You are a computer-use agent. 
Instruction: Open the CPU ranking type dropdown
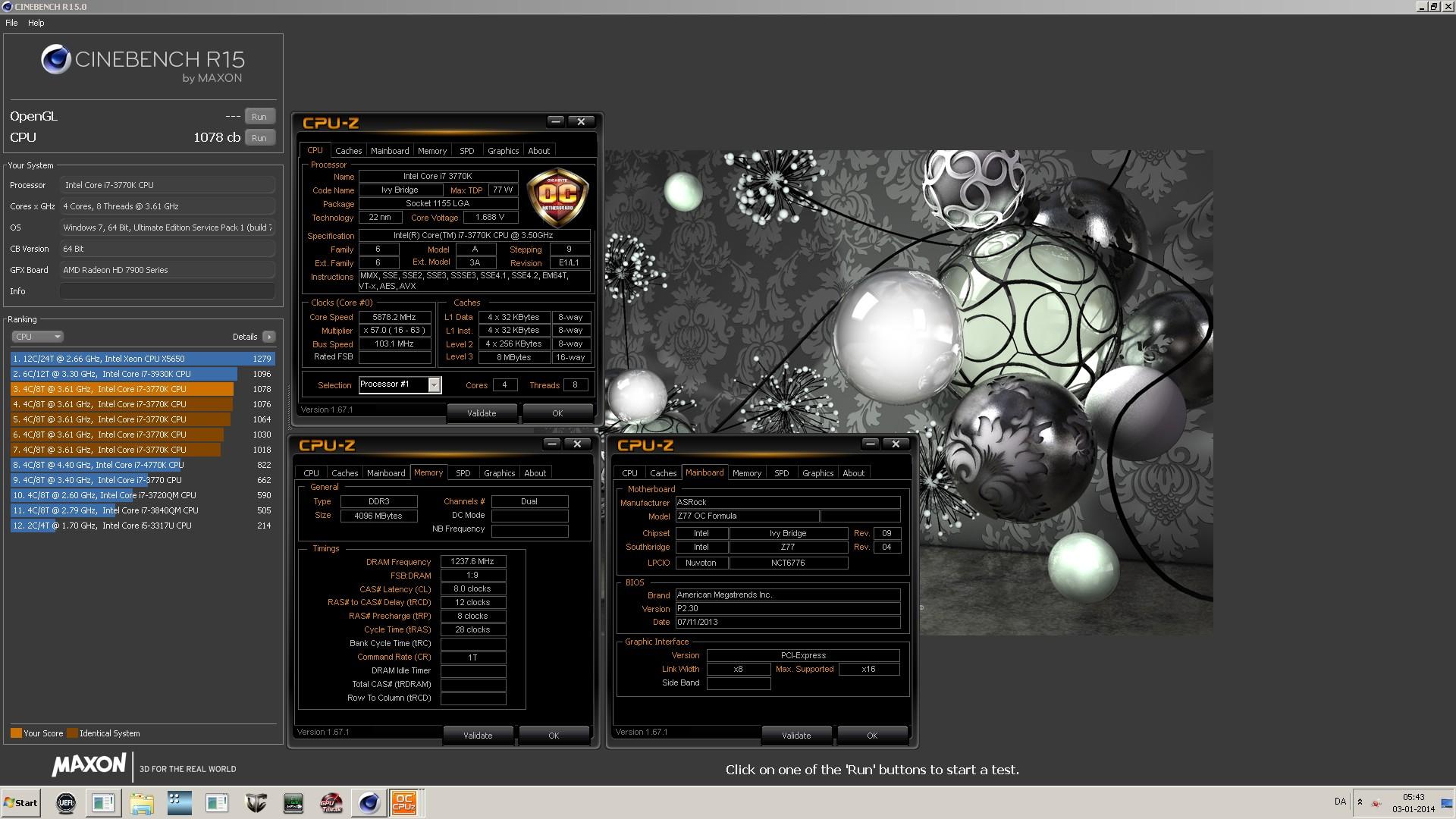point(37,337)
